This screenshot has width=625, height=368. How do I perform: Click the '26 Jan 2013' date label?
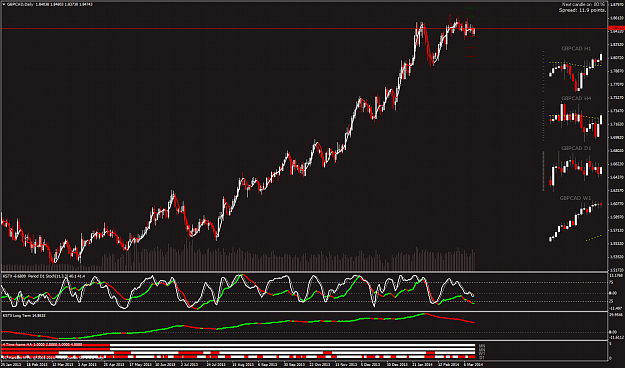pos(10,364)
